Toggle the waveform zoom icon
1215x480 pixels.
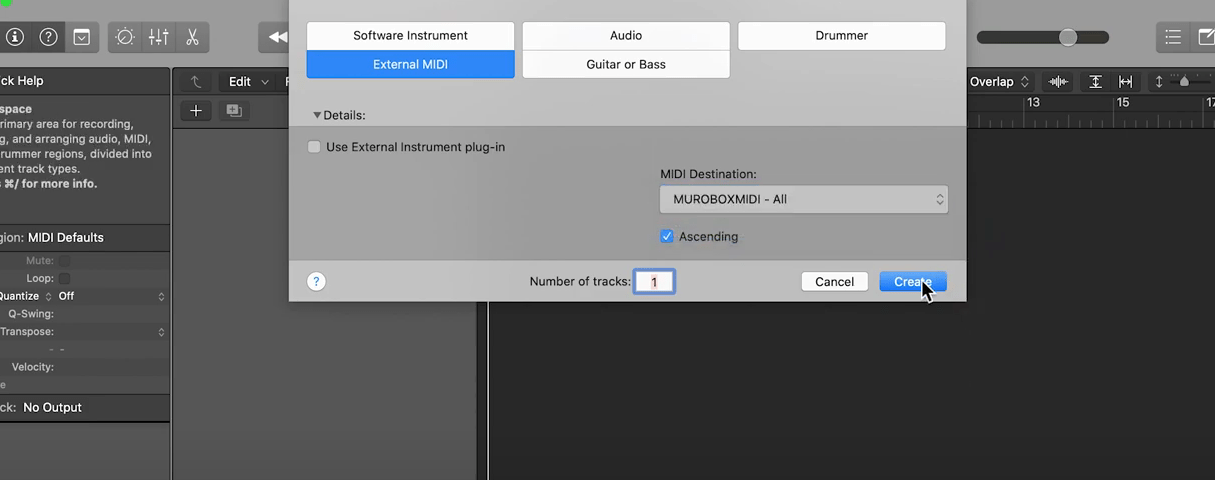(x=1058, y=82)
